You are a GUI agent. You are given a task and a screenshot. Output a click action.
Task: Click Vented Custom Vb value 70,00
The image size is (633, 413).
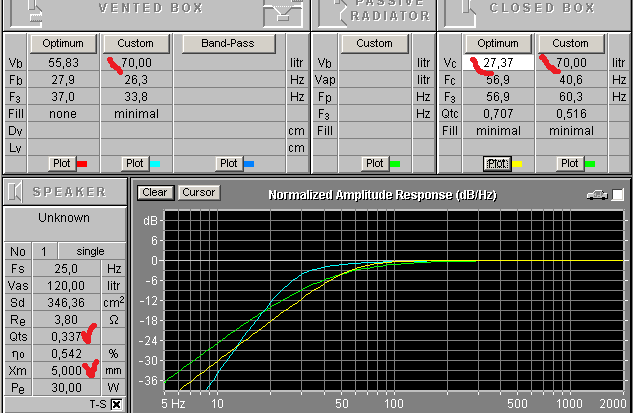click(x=136, y=63)
